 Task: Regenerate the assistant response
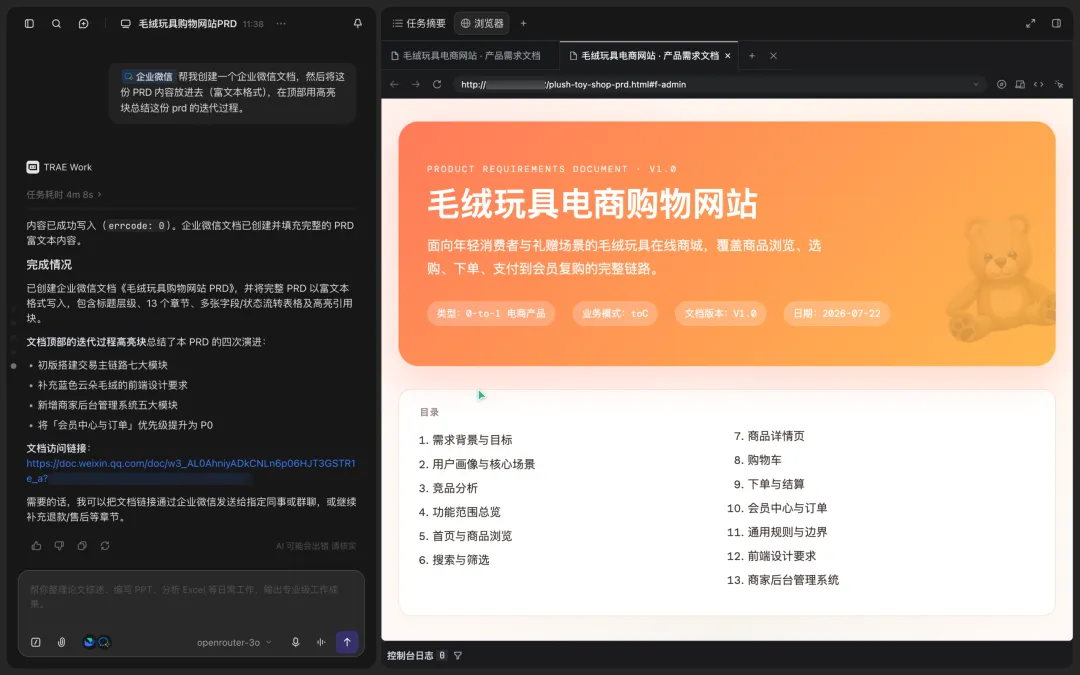click(105, 546)
